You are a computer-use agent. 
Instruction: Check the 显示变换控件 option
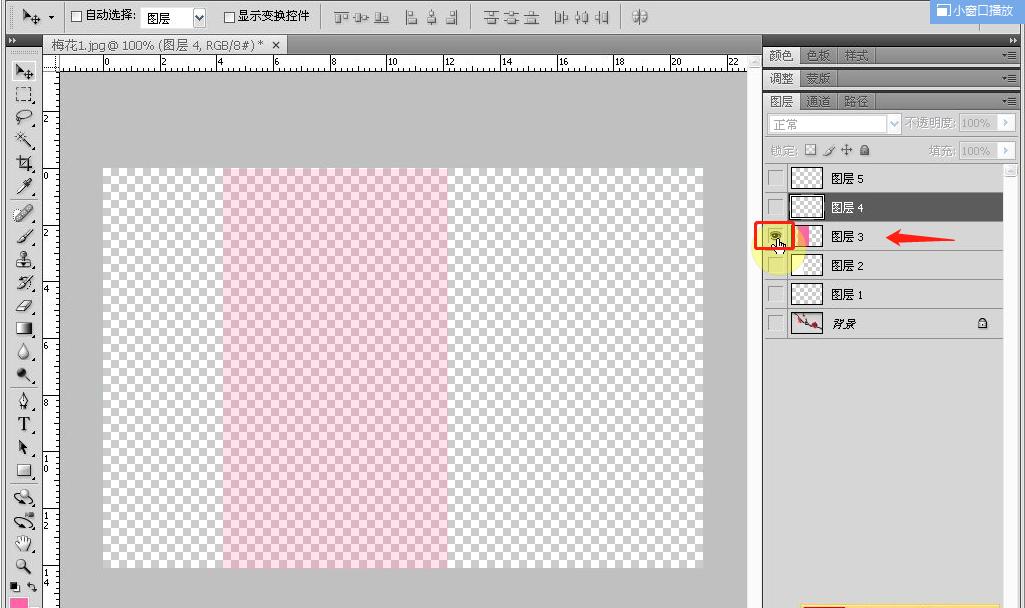(x=229, y=17)
